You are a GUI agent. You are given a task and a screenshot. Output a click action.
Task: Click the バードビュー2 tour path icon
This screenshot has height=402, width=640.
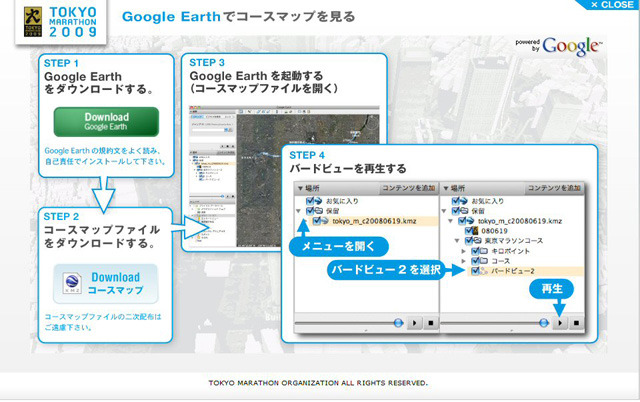(x=483, y=271)
